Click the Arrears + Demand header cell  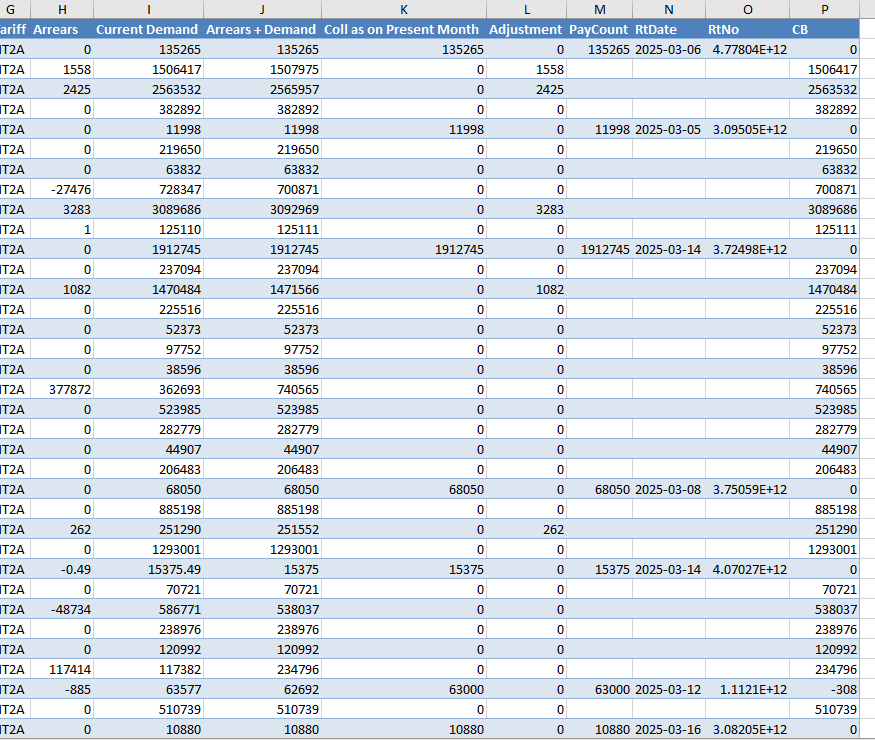[x=262, y=30]
